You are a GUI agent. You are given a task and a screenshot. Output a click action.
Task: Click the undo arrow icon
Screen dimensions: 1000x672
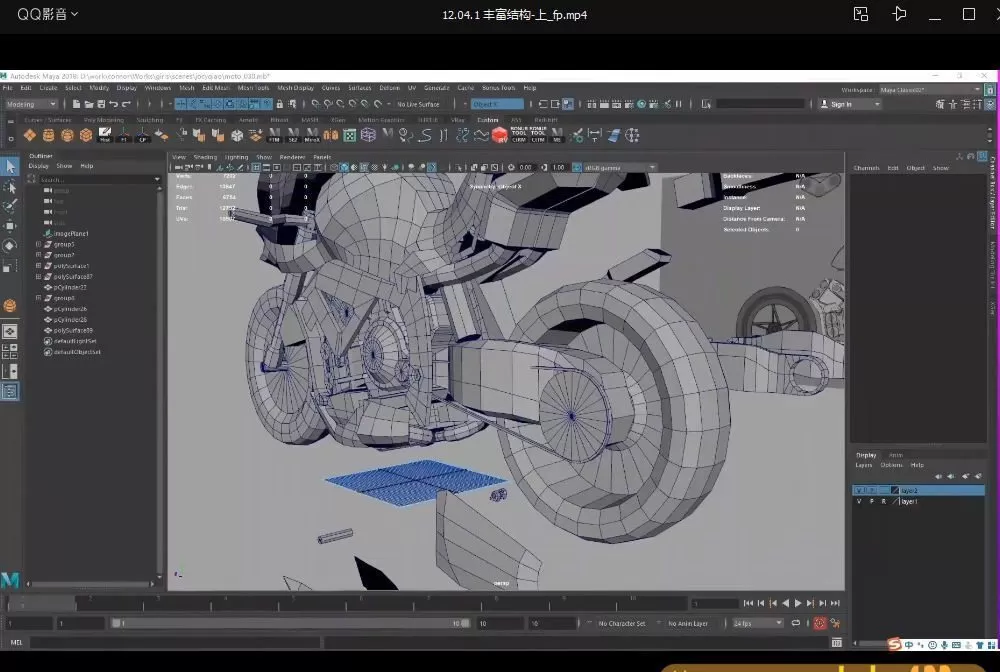[113, 104]
